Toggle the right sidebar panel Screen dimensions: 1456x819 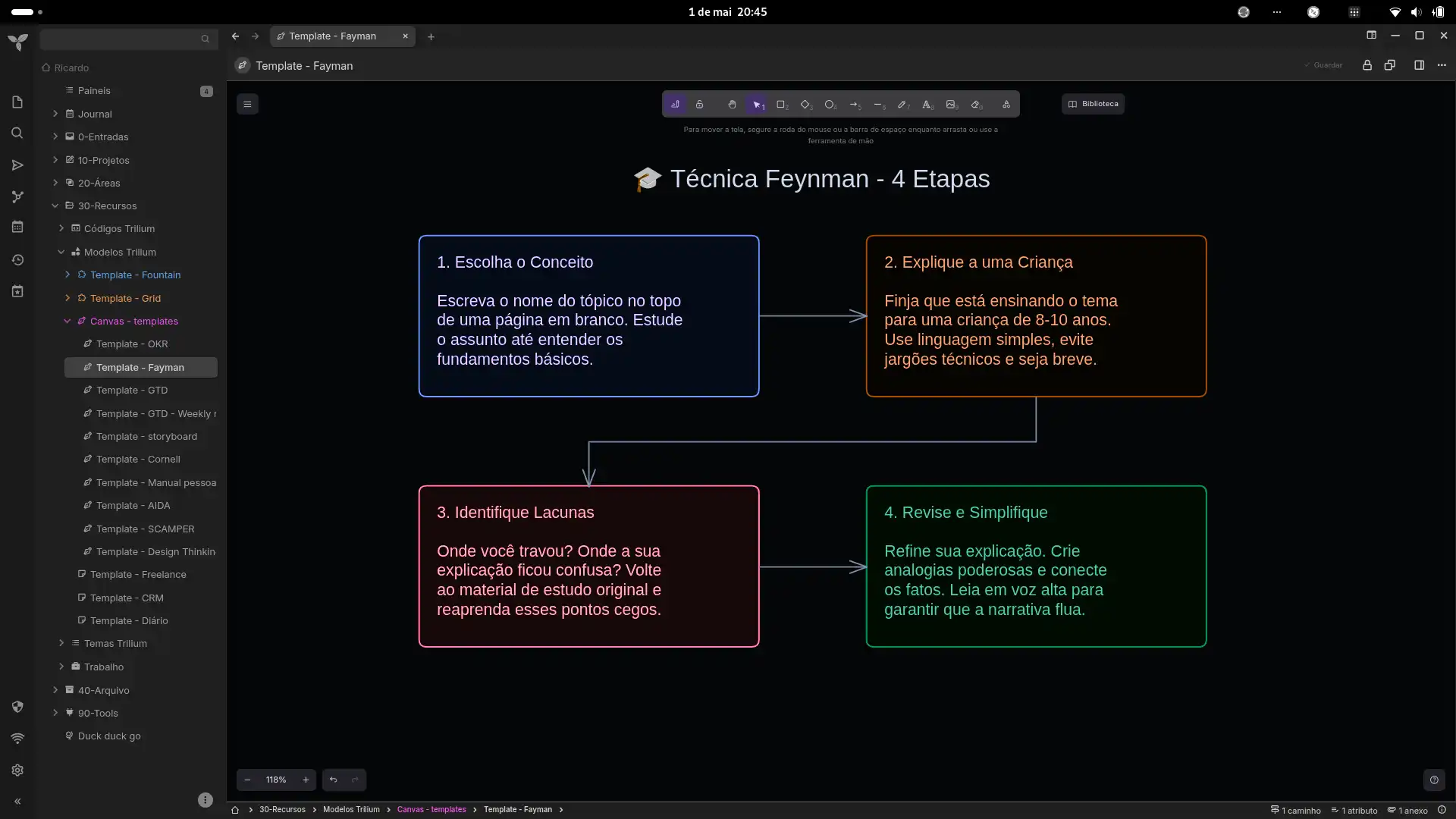pos(1419,65)
